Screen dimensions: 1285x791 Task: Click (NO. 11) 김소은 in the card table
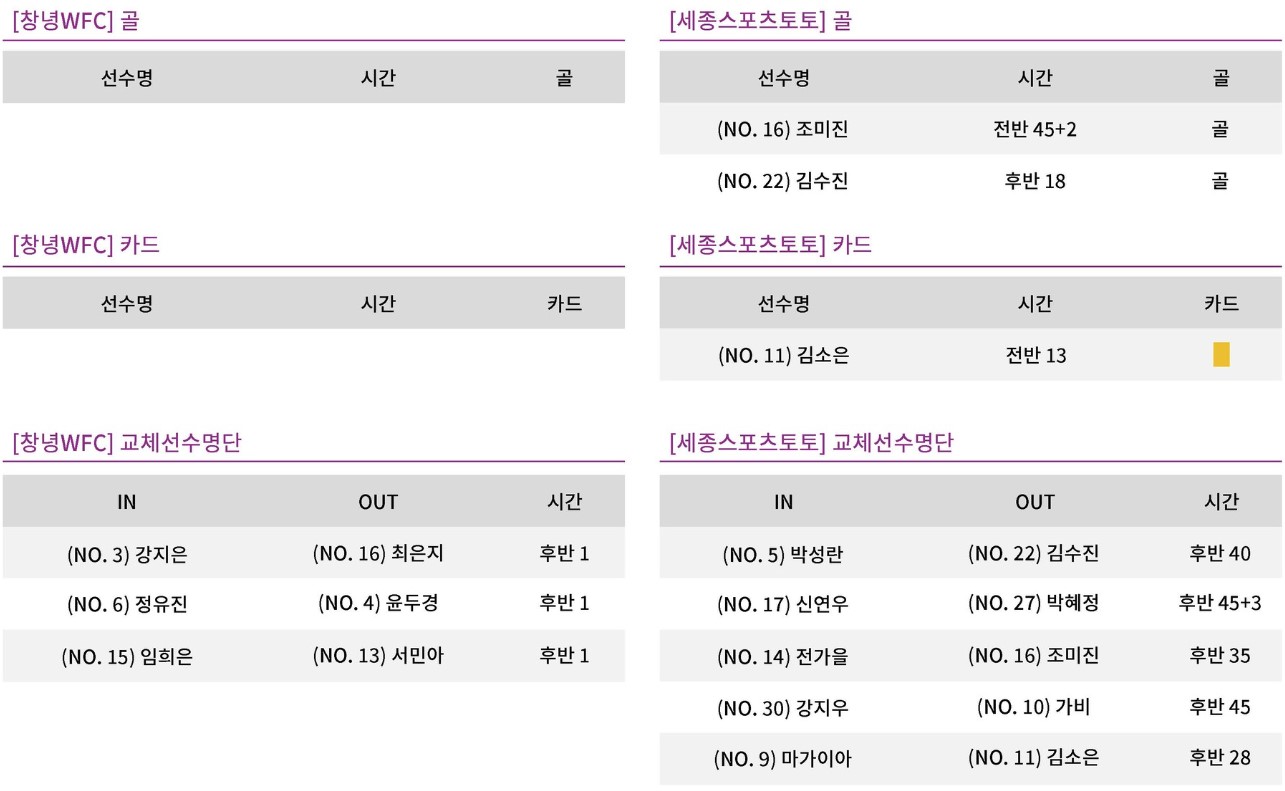[783, 355]
